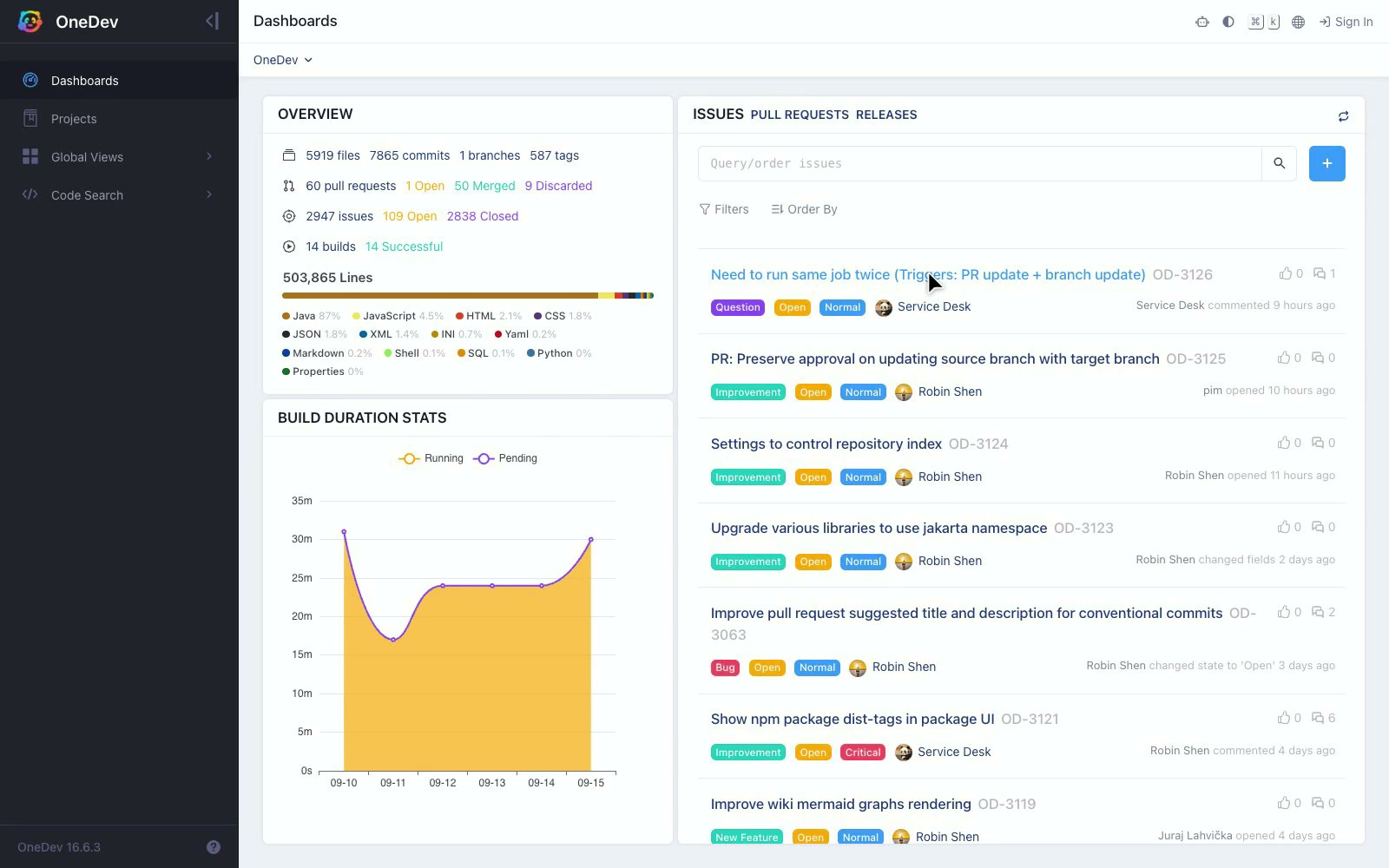Click the 09-11 data point on chart

393,640
